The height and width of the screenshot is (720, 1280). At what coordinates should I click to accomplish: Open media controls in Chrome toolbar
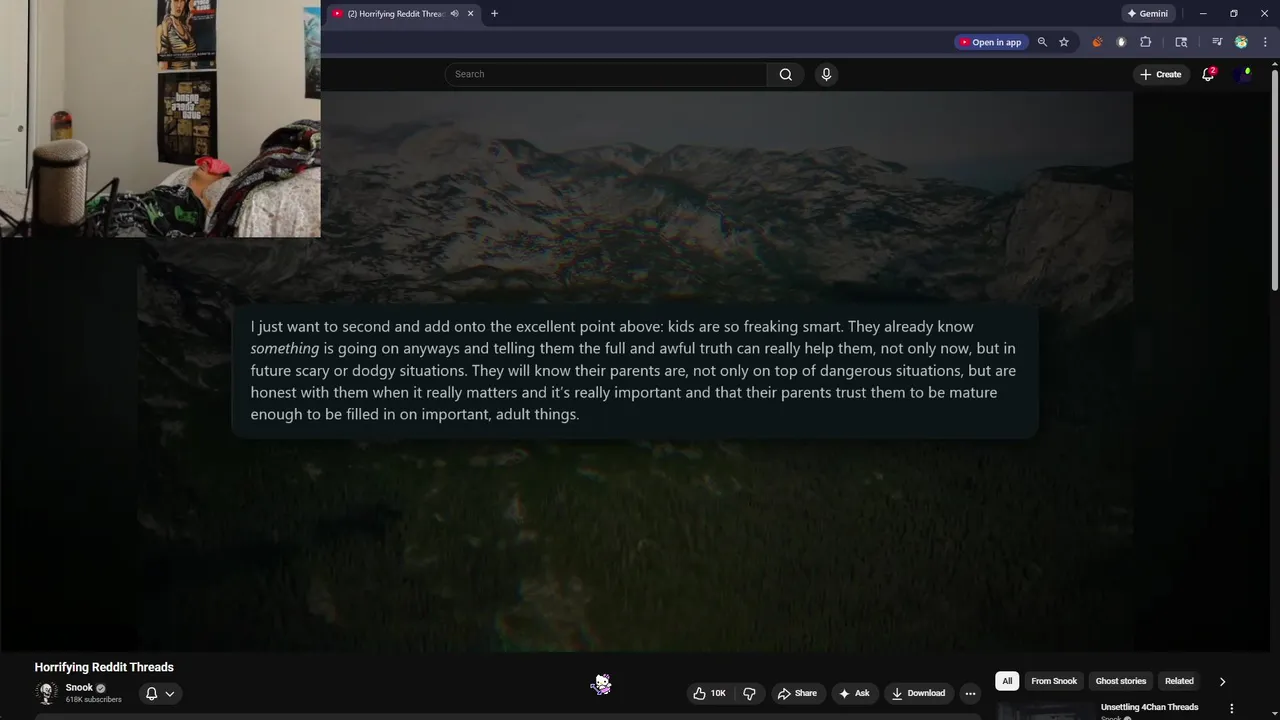1217,42
